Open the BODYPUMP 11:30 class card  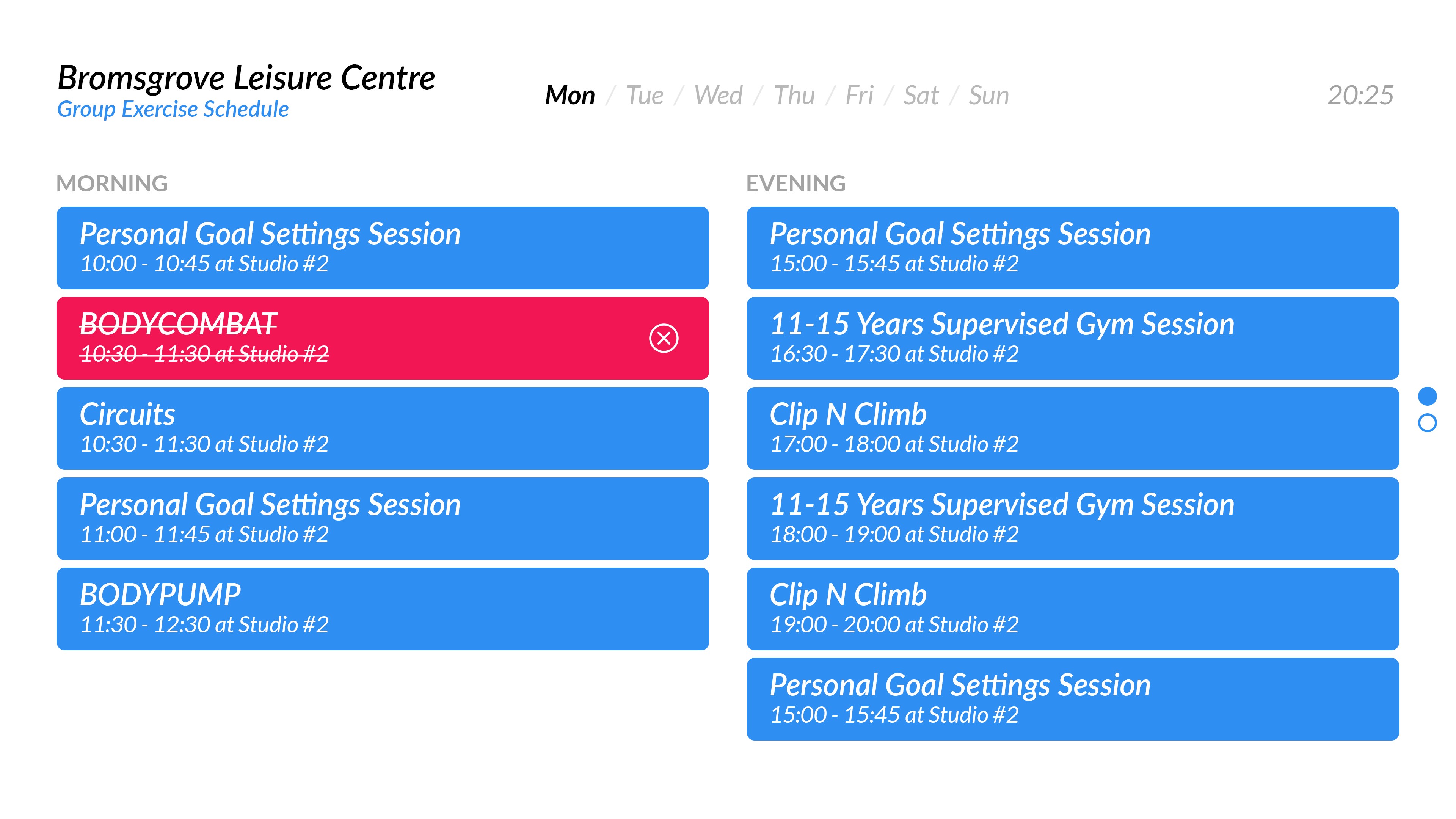pos(383,609)
